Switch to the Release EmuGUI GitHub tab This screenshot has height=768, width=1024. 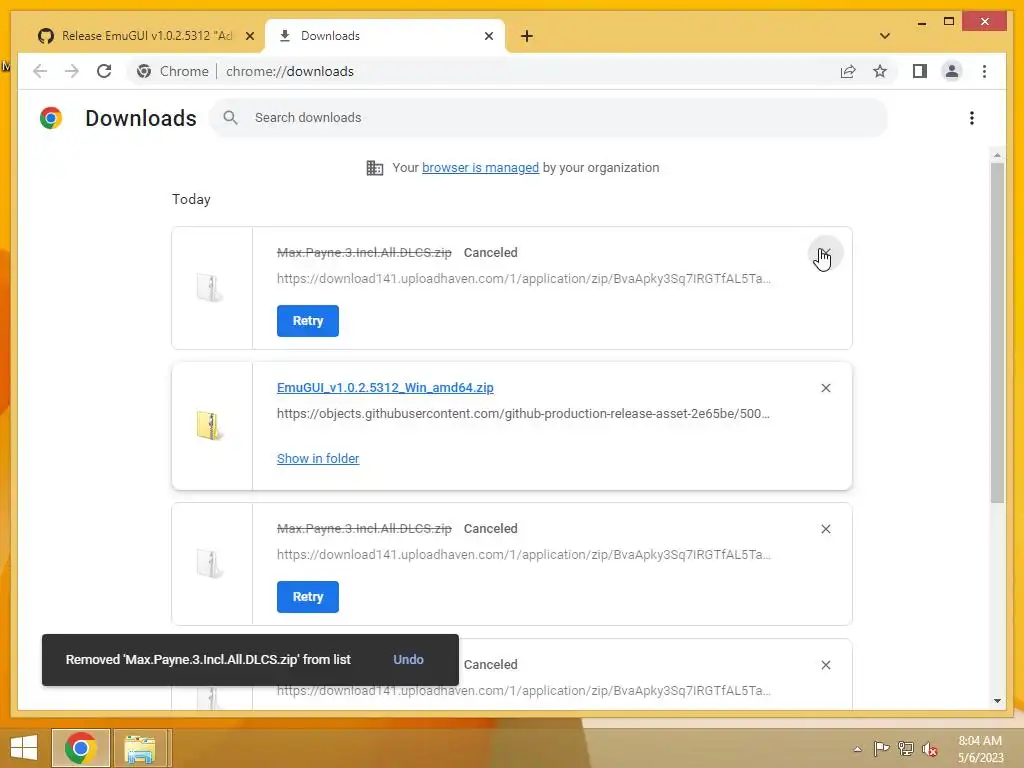pos(146,36)
